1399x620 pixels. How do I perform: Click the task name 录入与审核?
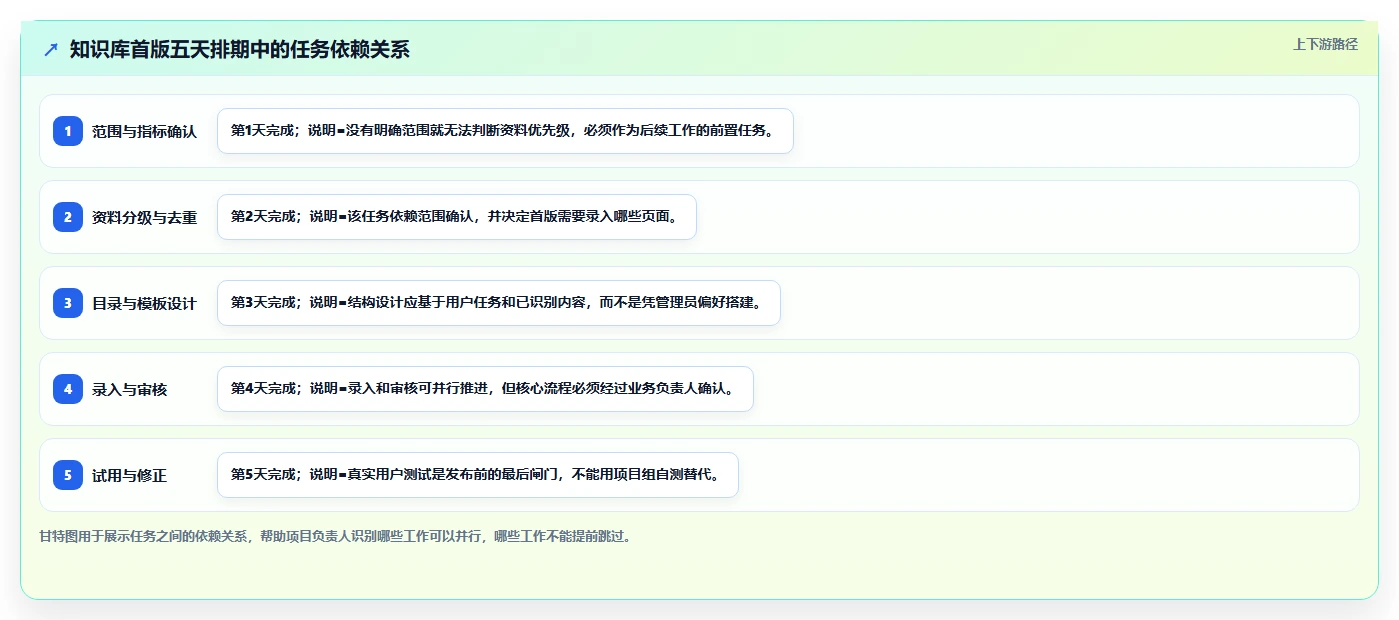[x=129, y=389]
